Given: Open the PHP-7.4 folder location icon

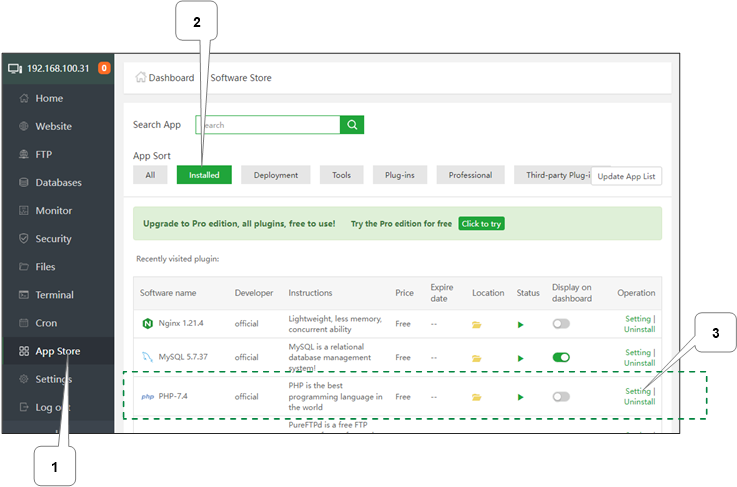Looking at the screenshot, I should pyautogui.click(x=477, y=397).
